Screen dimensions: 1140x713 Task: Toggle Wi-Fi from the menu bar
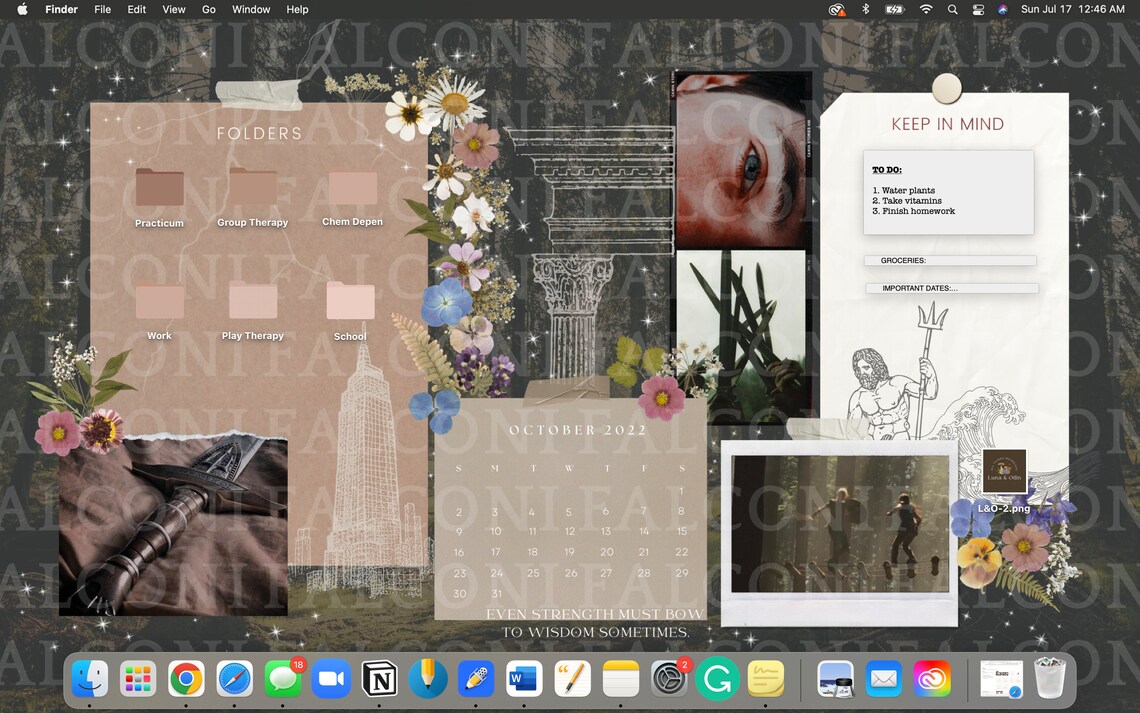pyautogui.click(x=924, y=9)
